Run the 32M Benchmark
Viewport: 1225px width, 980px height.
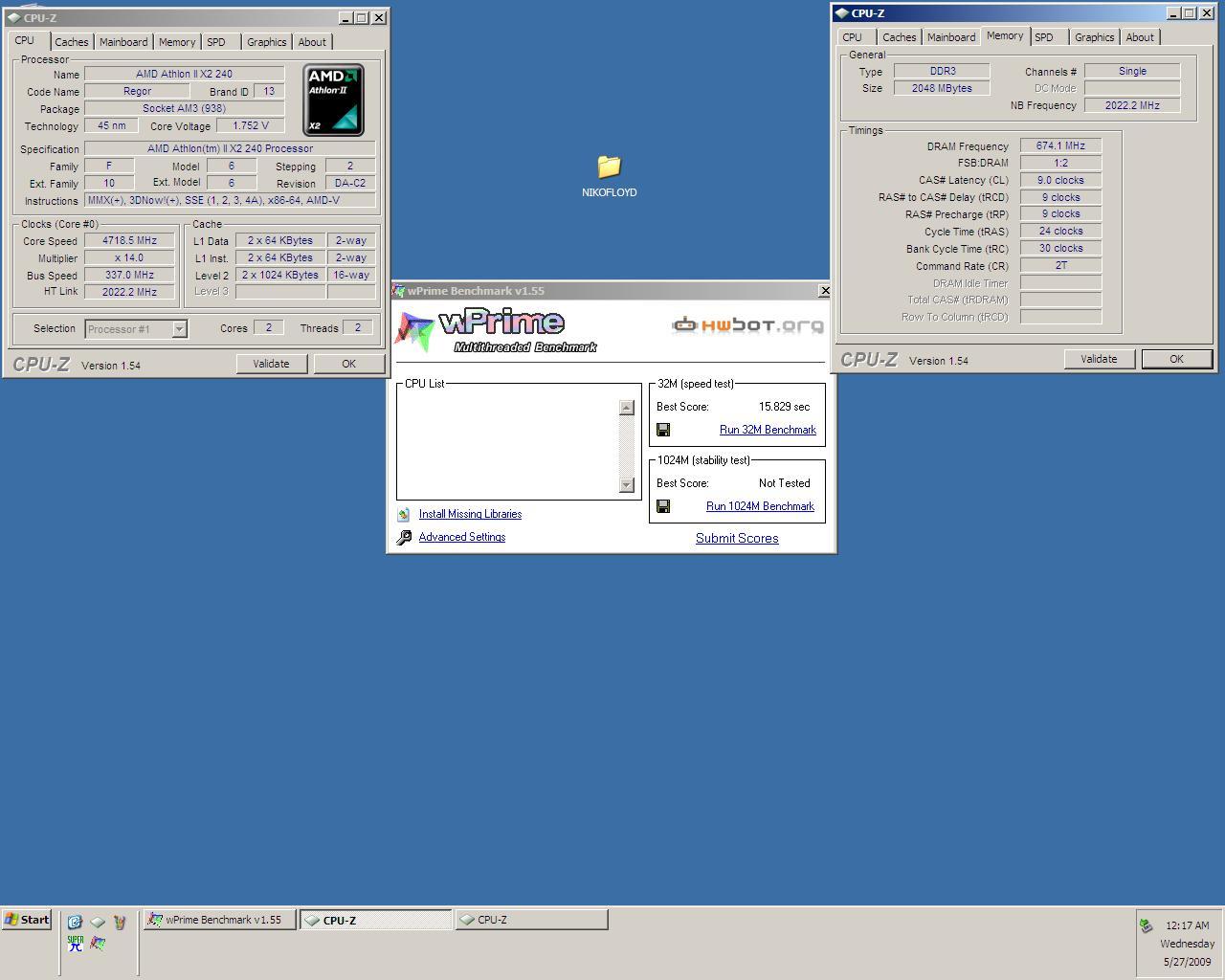(768, 430)
